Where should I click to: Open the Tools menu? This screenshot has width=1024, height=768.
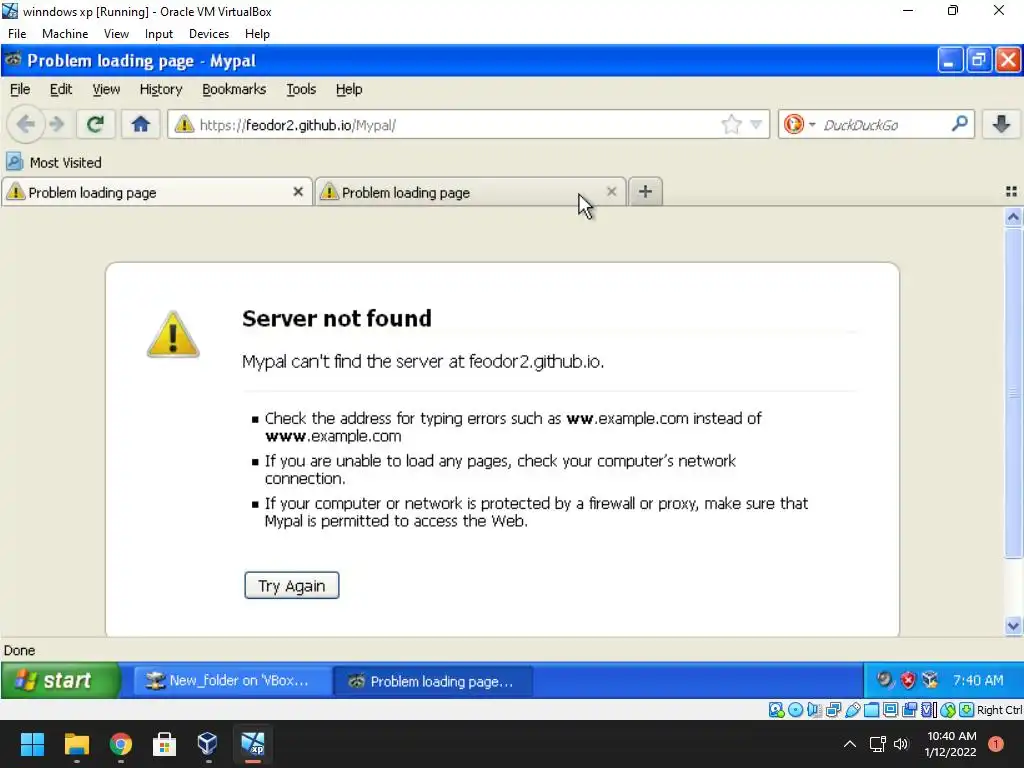coord(301,89)
